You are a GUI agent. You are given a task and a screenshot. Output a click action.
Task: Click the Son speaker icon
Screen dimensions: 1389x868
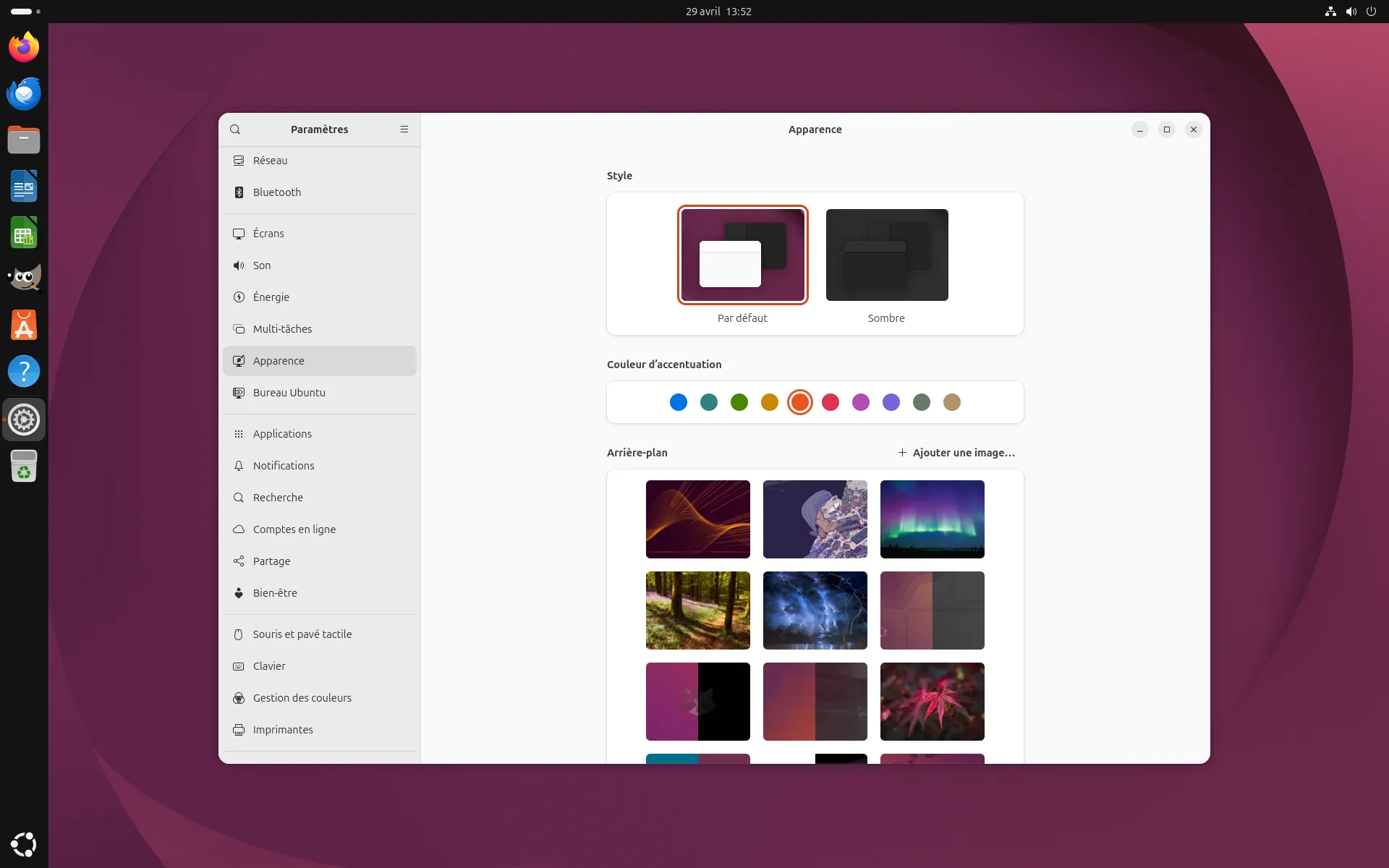239,265
